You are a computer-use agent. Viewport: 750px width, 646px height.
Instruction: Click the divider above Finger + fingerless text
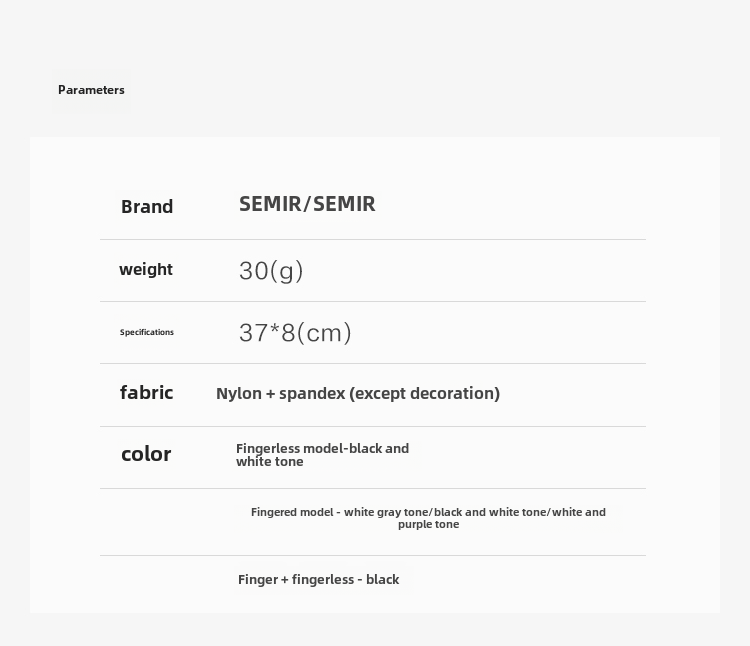coord(373,556)
